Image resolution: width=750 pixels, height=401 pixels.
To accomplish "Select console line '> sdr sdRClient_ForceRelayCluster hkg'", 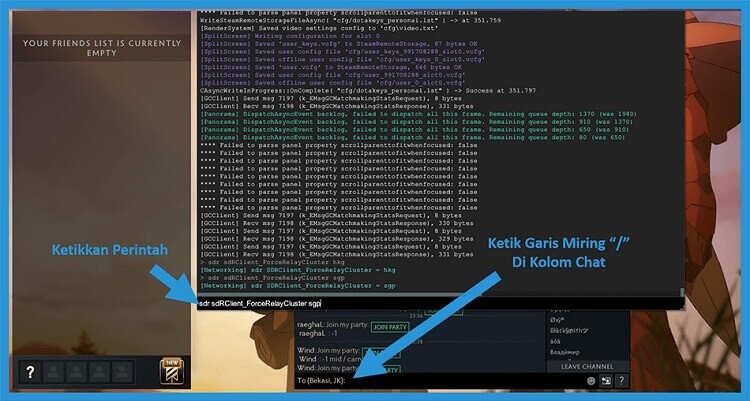I will coord(272,262).
